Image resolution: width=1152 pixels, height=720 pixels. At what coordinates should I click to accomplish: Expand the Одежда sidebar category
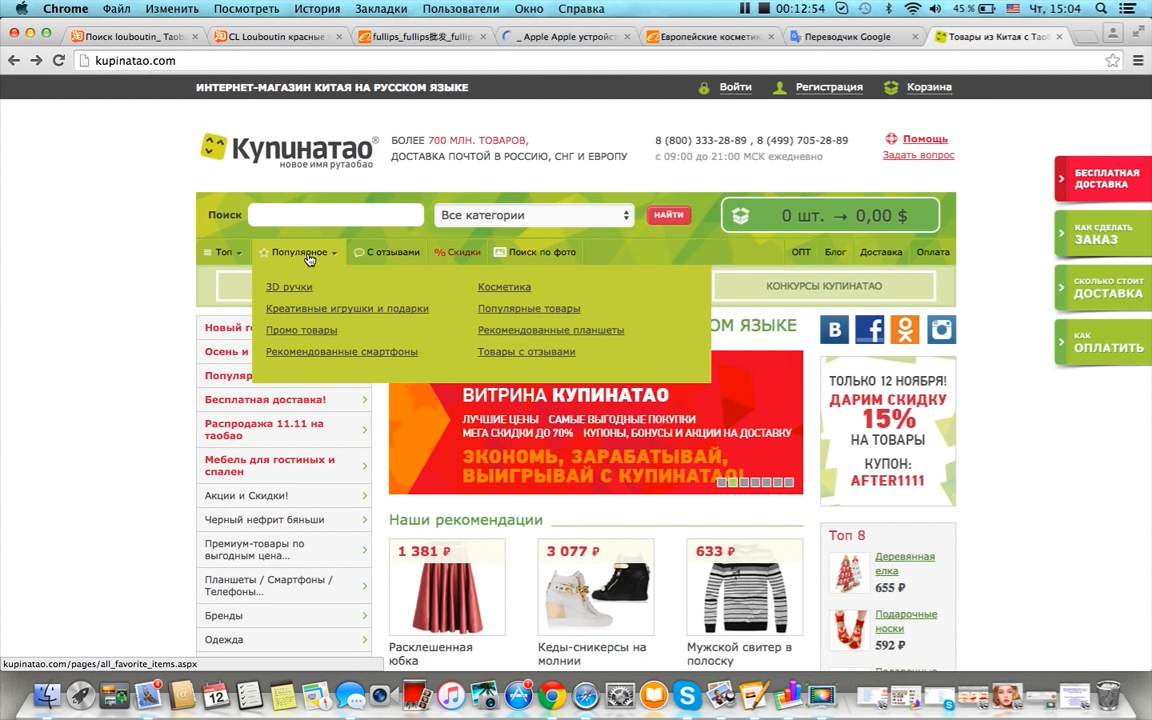pyautogui.click(x=284, y=640)
